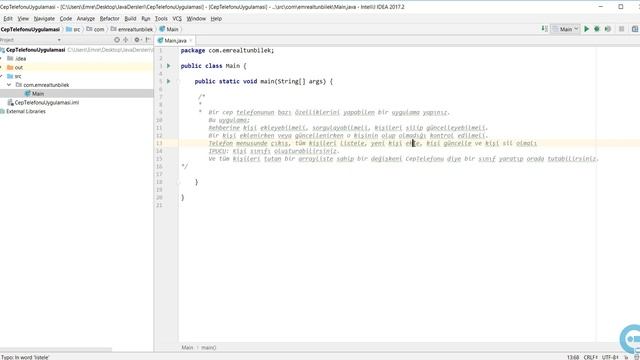Screen dimensions: 640x360
Task: Click 'public class Main {' code line
Action: pyautogui.click(x=213, y=66)
